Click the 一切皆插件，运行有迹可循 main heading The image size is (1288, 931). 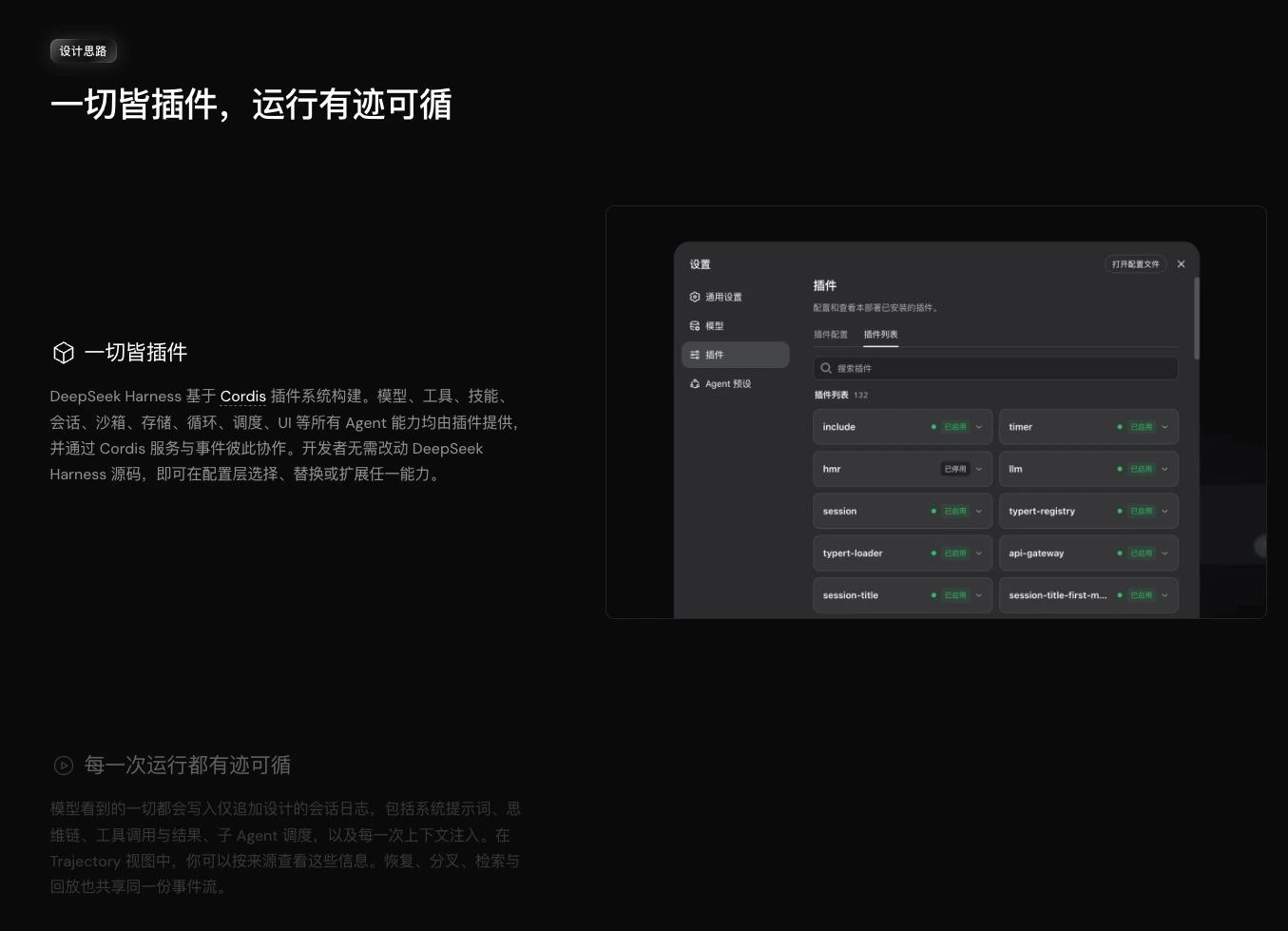point(251,105)
